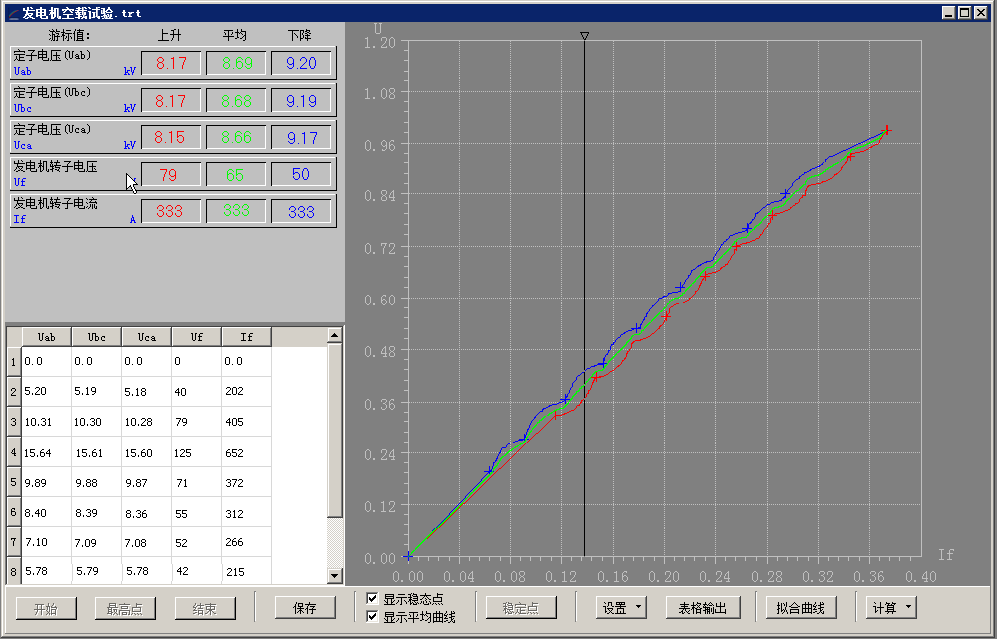
Task: Expand the 计算 dropdown button
Action: coord(891,608)
